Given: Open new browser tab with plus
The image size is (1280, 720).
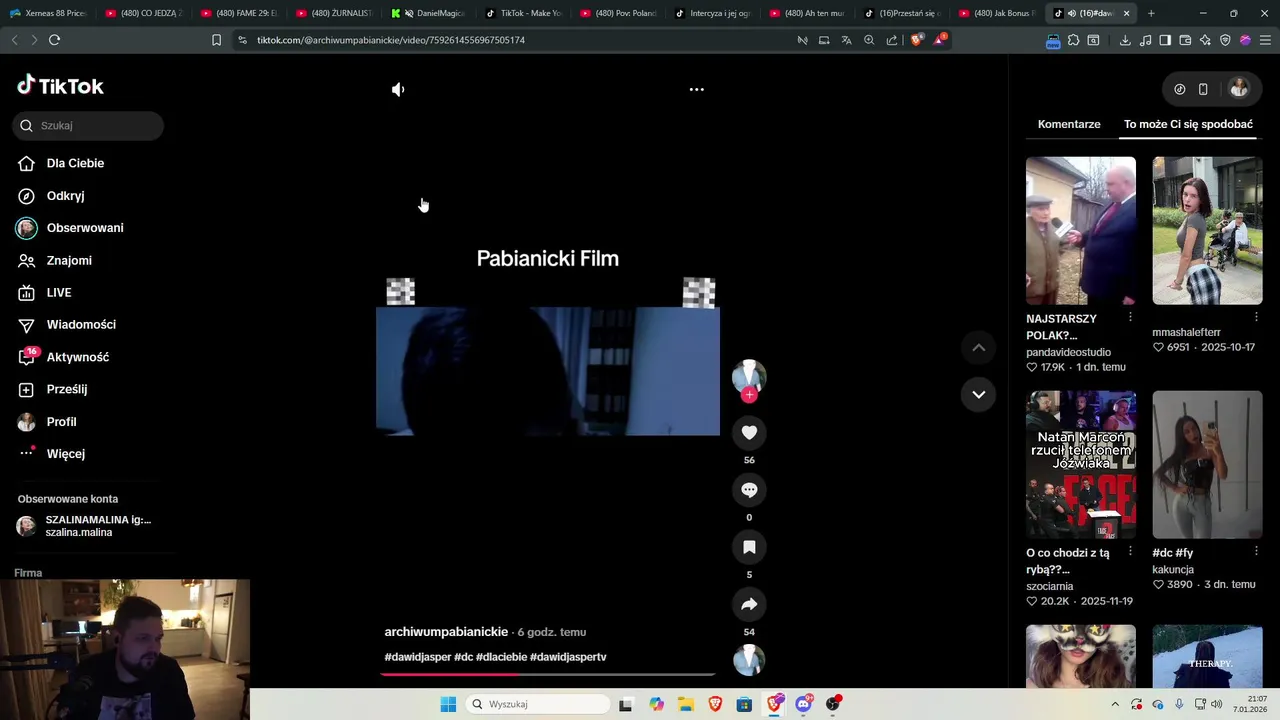Looking at the screenshot, I should click(1151, 13).
